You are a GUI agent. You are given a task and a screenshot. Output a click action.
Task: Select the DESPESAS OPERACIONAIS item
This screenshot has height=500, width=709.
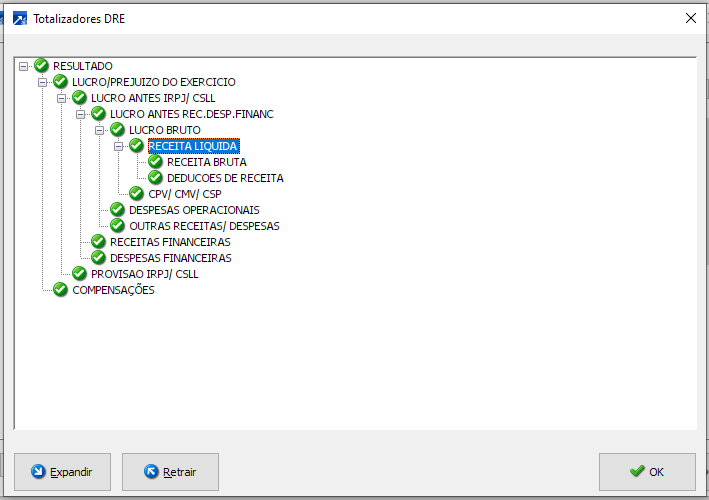pos(194,210)
